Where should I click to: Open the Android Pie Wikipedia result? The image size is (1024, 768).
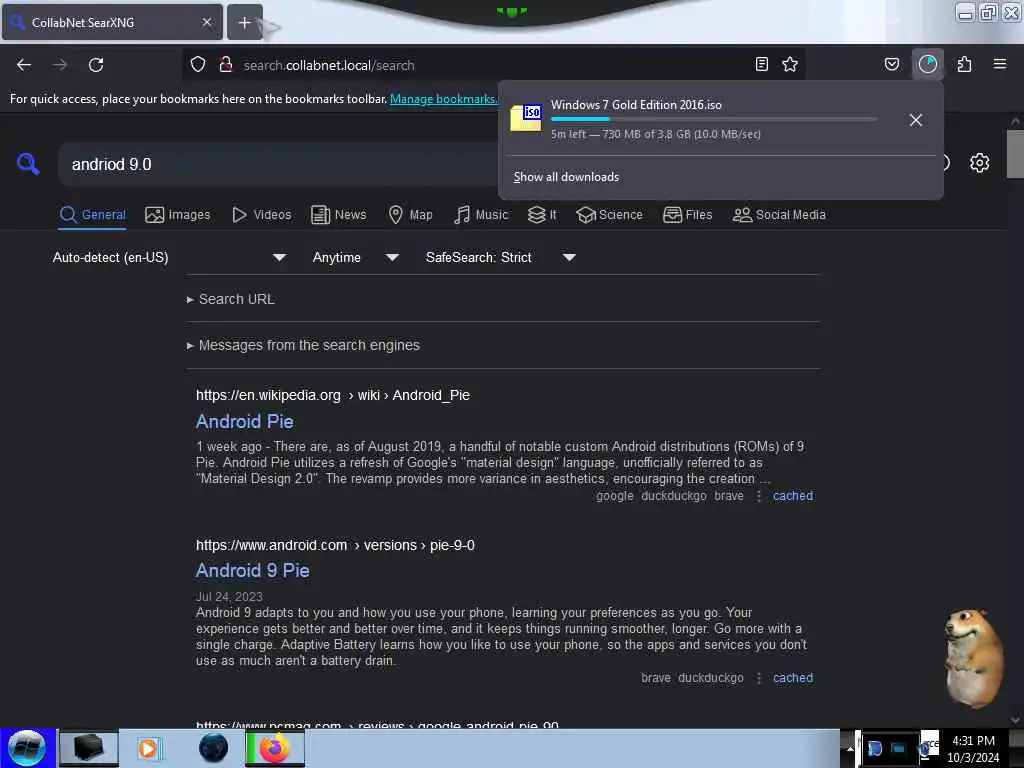(x=245, y=421)
